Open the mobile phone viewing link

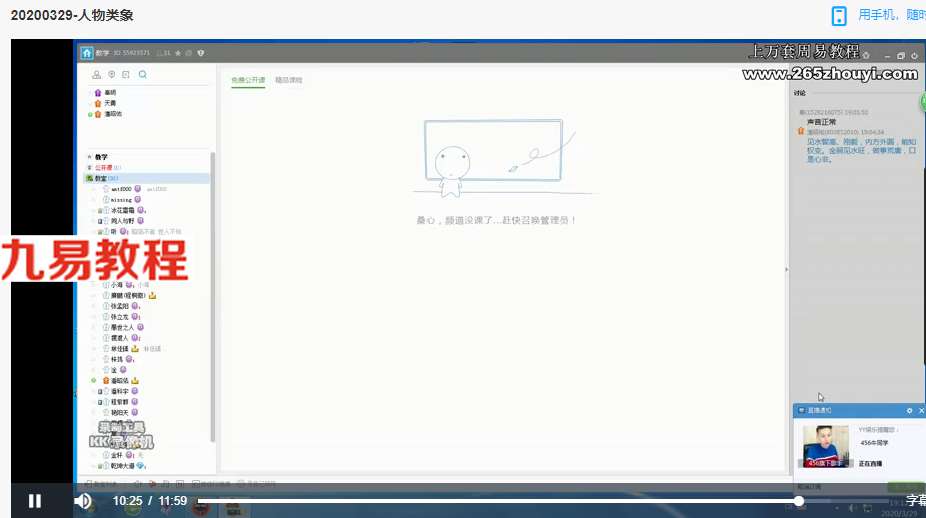coord(879,15)
